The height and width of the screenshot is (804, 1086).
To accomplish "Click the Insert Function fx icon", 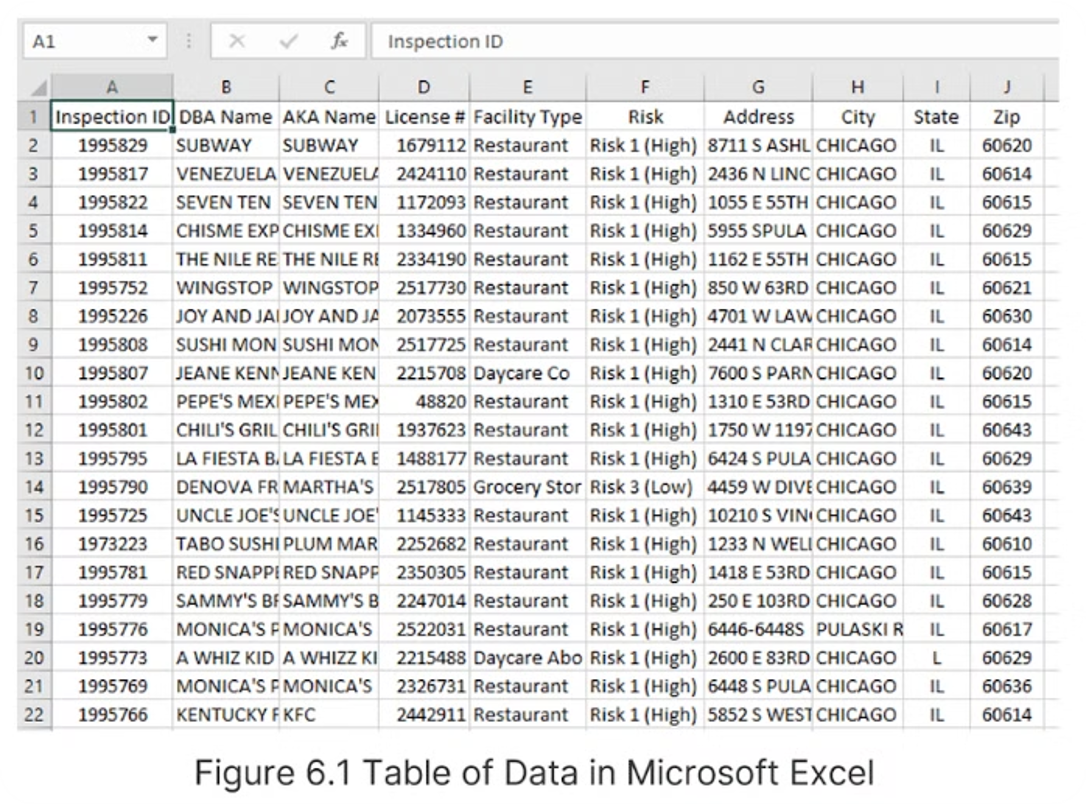I will click(339, 42).
